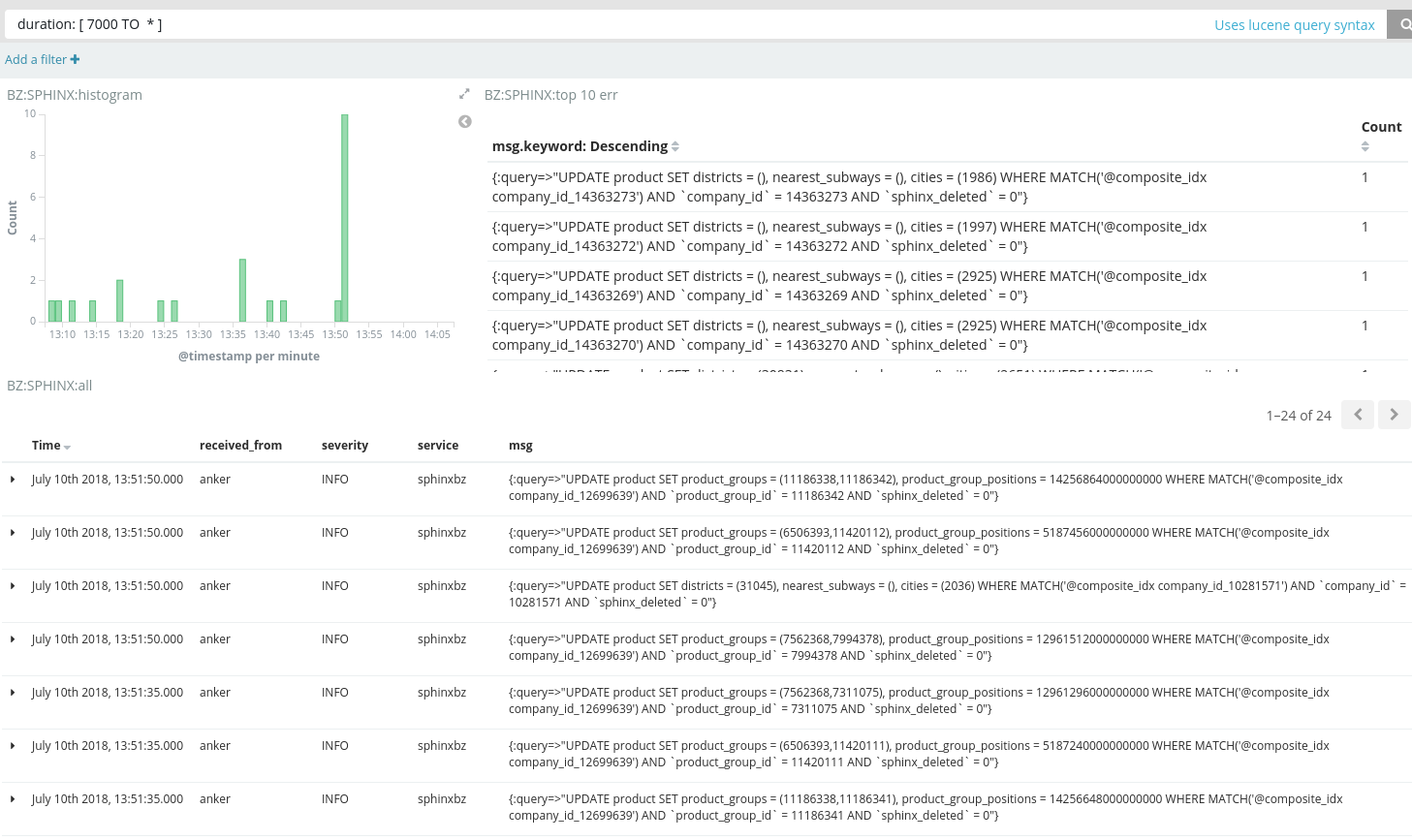The image size is (1412, 840).
Task: Expand details of a 13:51:35 log entry
Action: tap(14, 692)
